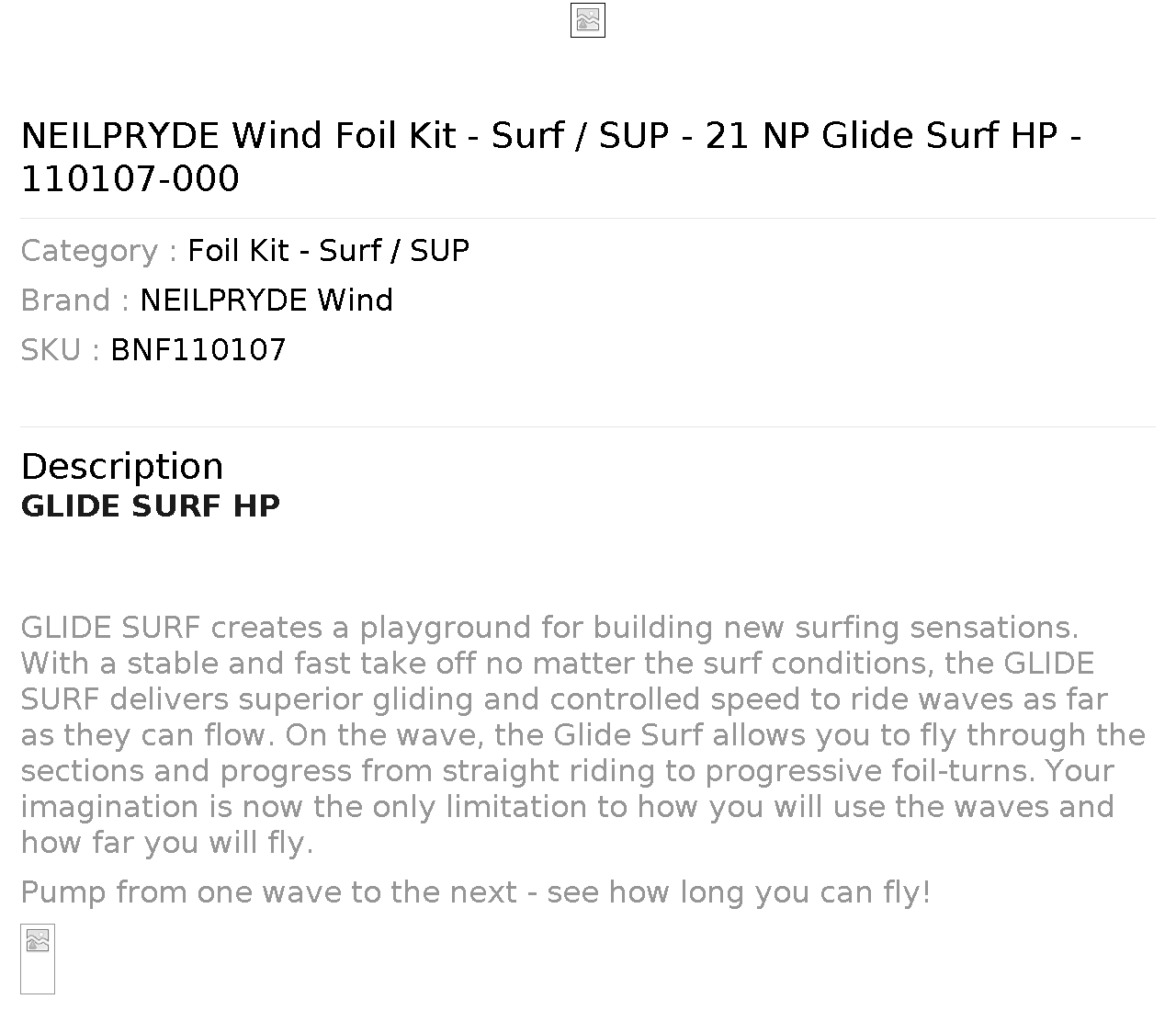The height and width of the screenshot is (1022, 1176).
Task: Open the broken image placeholder below the description
Action: tap(38, 959)
